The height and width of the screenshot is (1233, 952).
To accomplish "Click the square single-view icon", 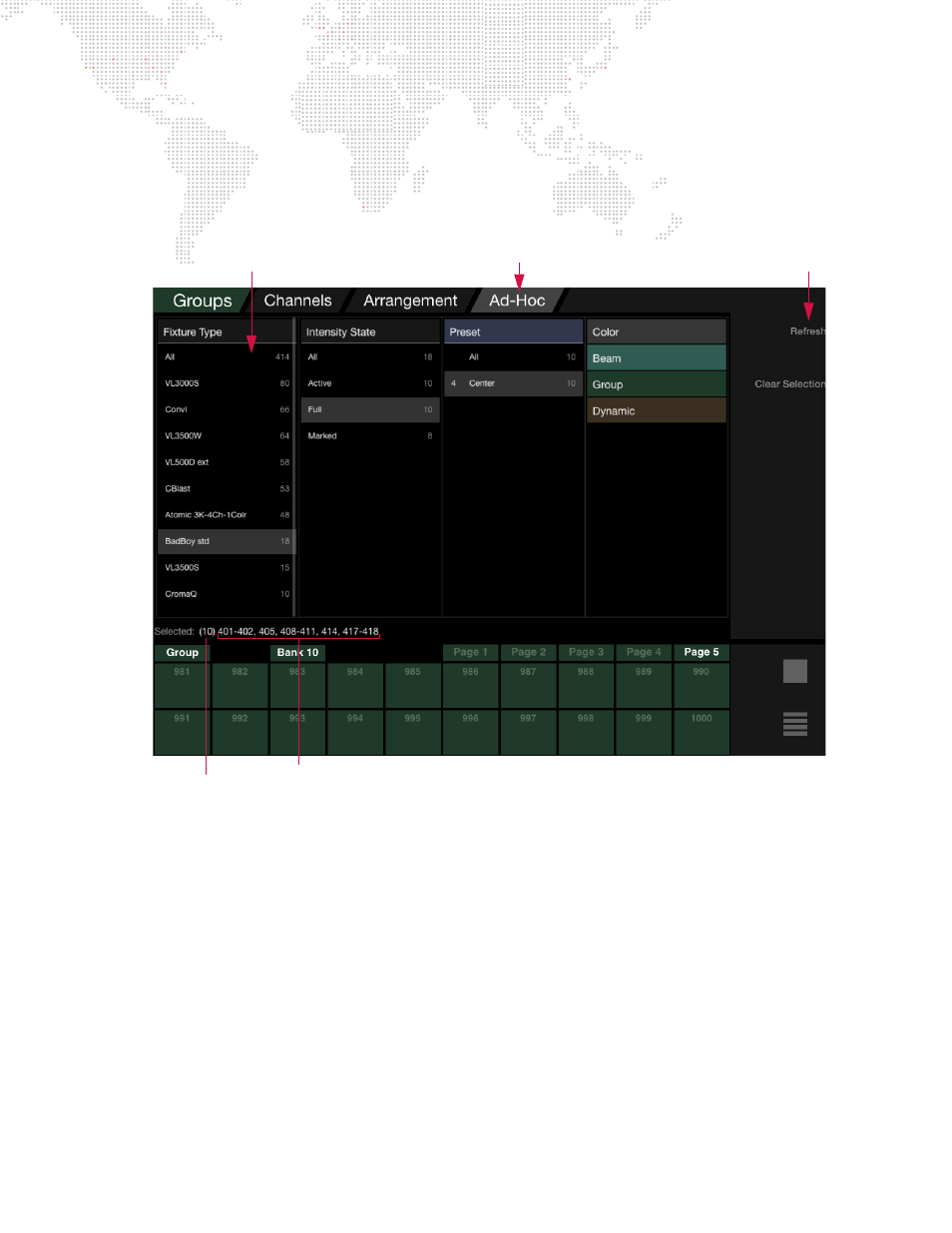I will tap(795, 671).
